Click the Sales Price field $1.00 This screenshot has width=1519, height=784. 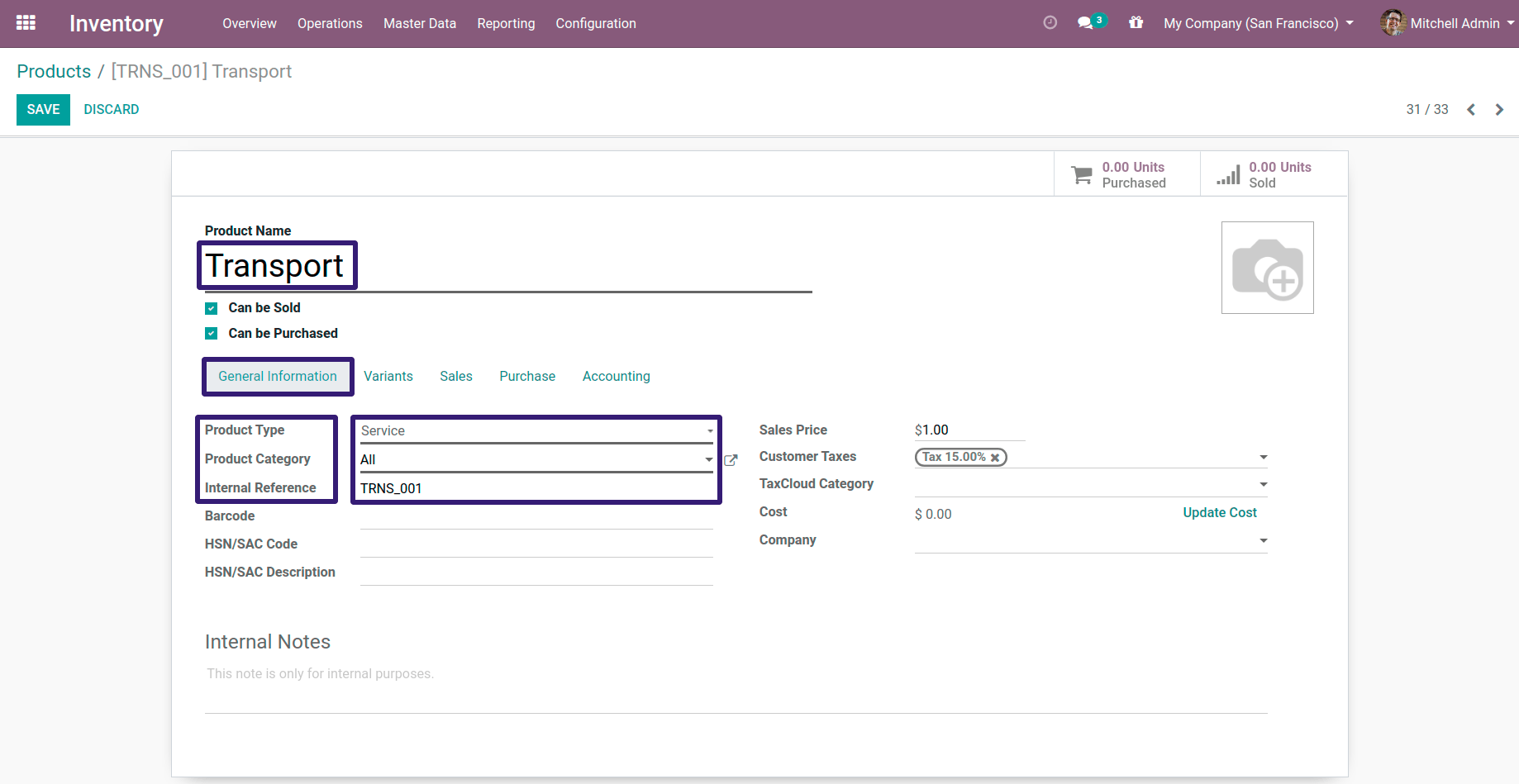969,430
